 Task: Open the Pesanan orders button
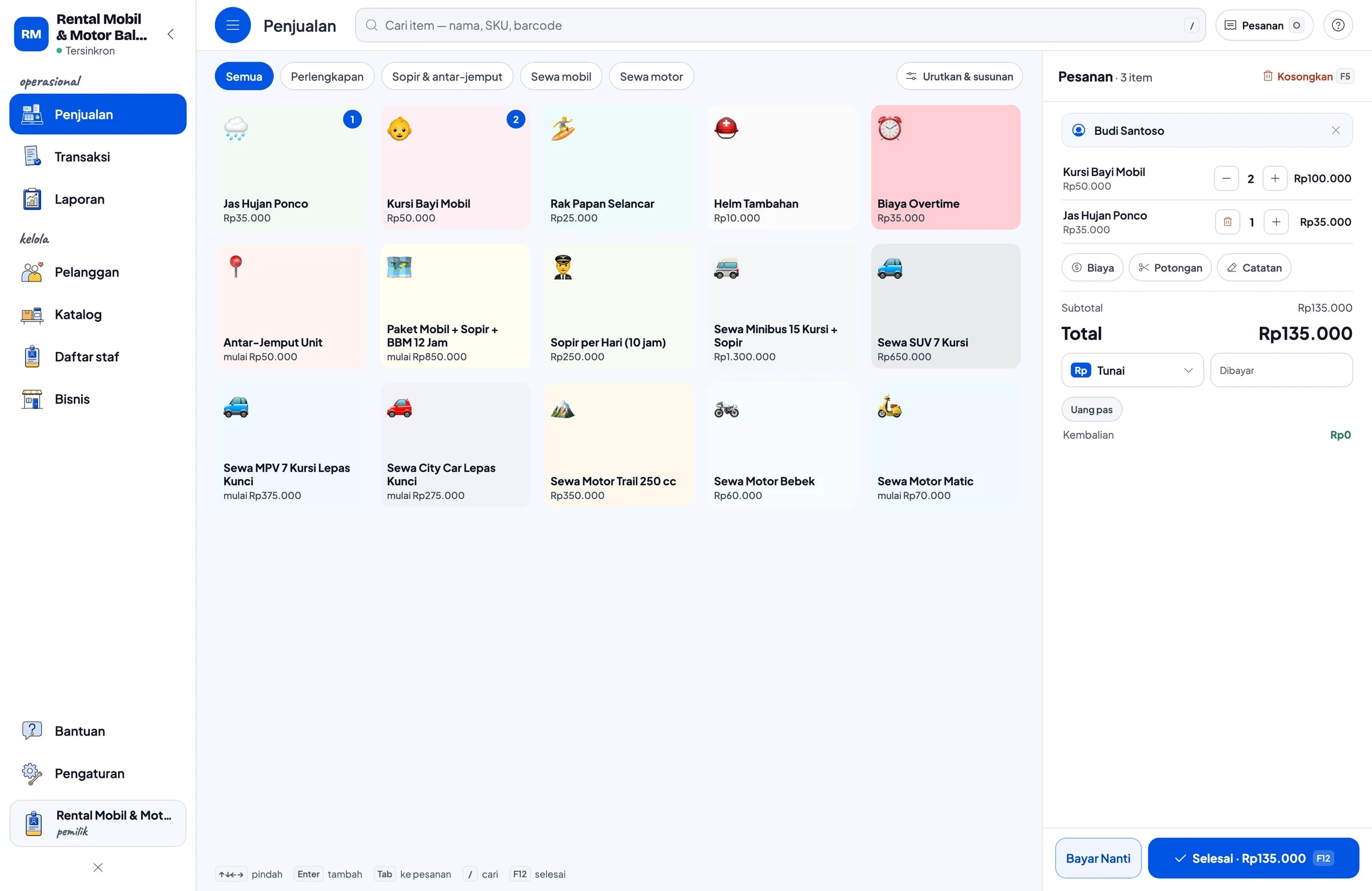click(1263, 25)
